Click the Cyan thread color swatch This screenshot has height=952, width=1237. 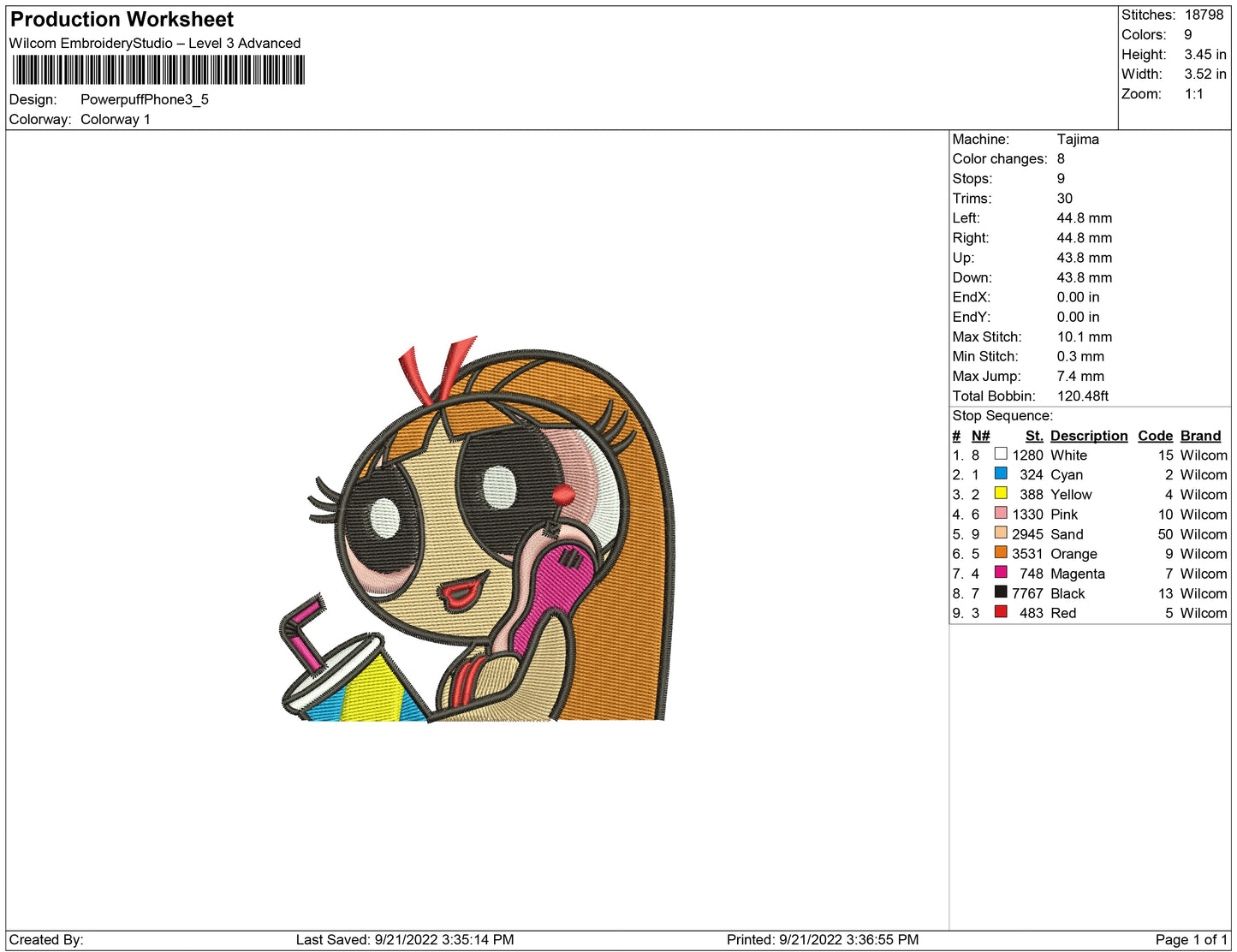pyautogui.click(x=1001, y=473)
